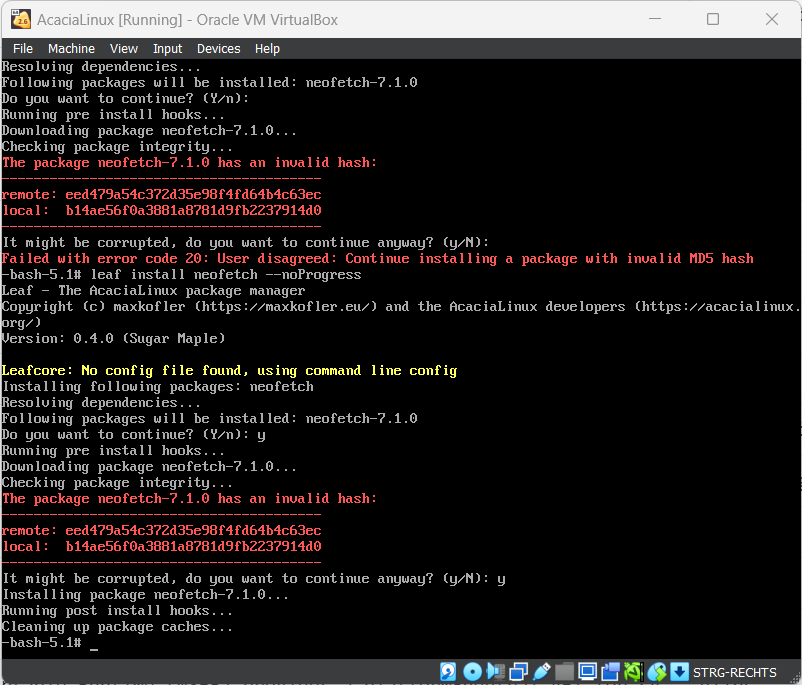Viewport: 802px width, 685px height.
Task: Click the USB devices status icon
Action: 541,671
